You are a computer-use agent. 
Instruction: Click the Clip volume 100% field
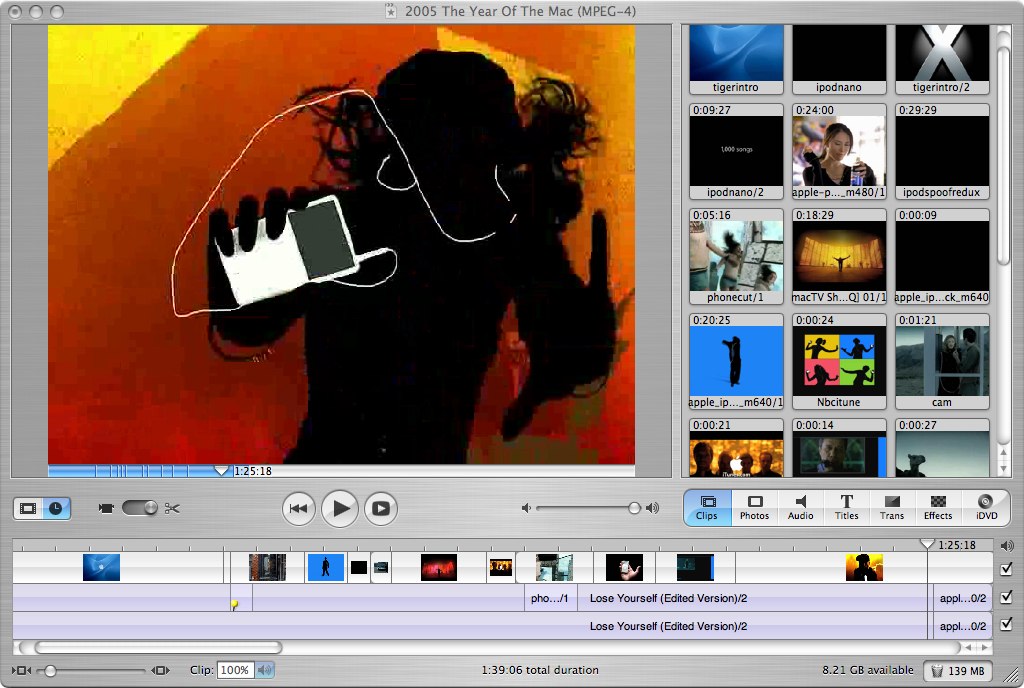pos(235,670)
